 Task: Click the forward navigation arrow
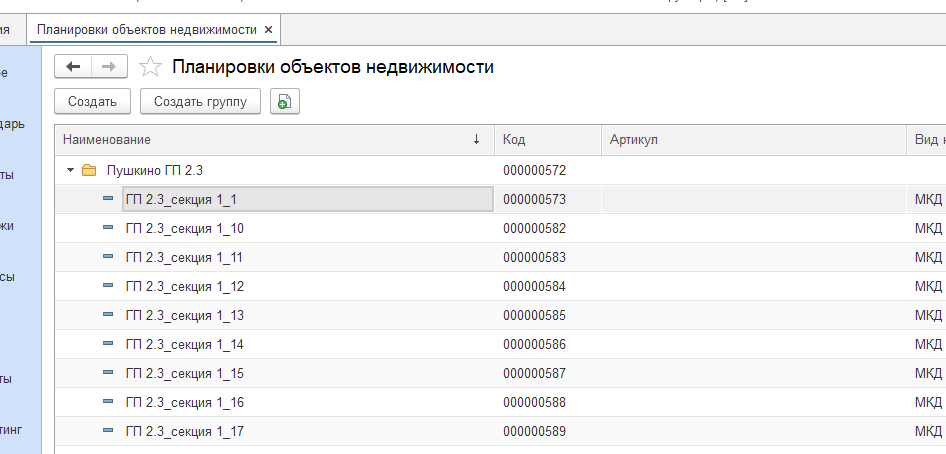[109, 67]
